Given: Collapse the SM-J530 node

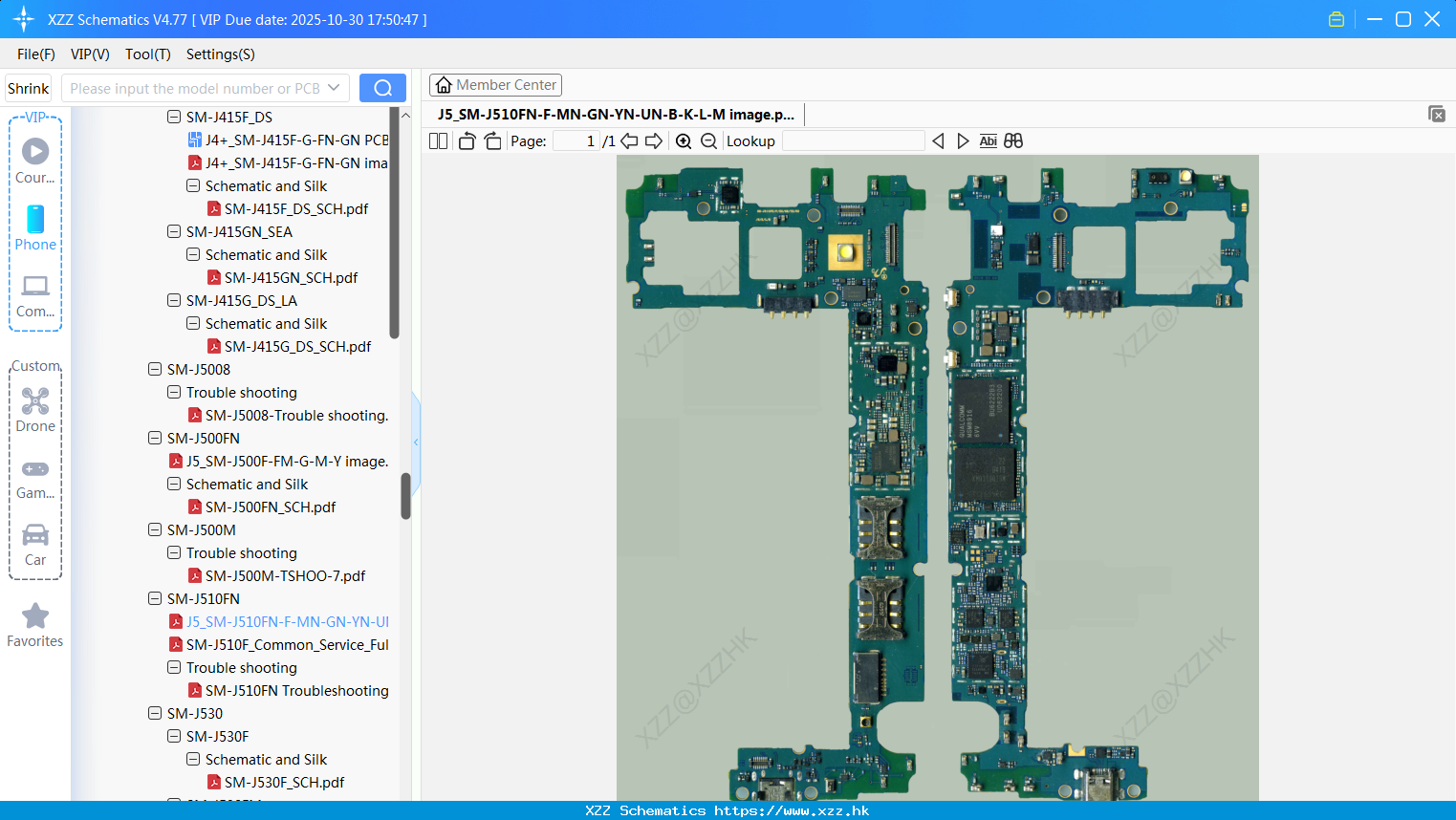Looking at the screenshot, I should (155, 713).
